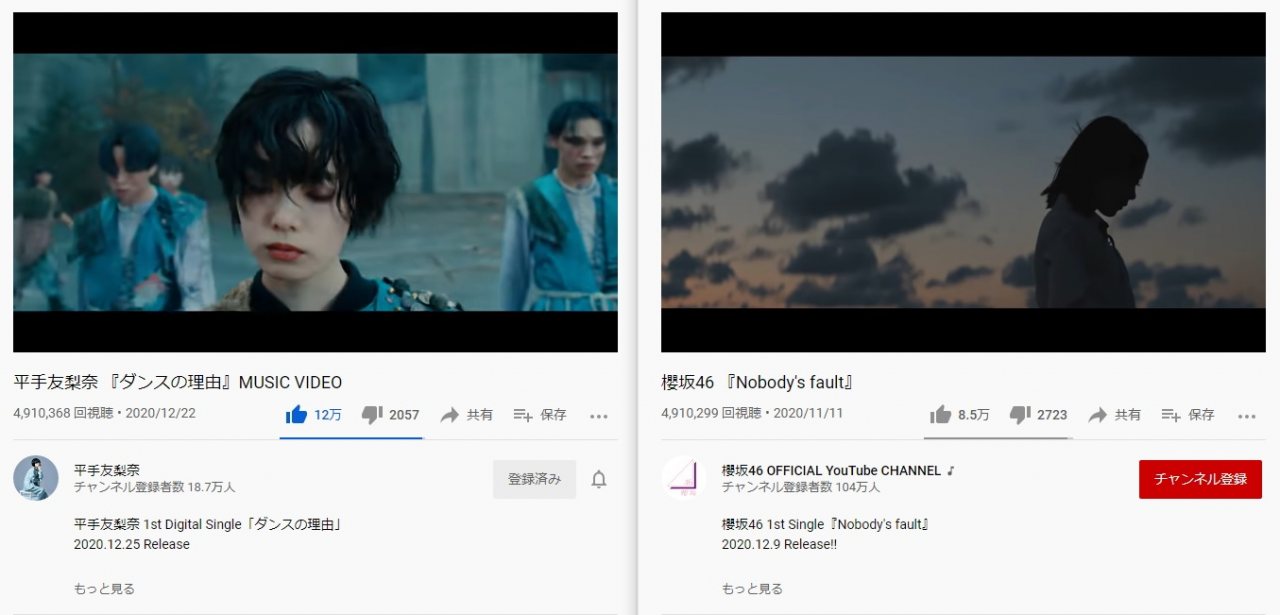
Task: Subscribe with red チャンネル登録 button
Action: click(1200, 479)
